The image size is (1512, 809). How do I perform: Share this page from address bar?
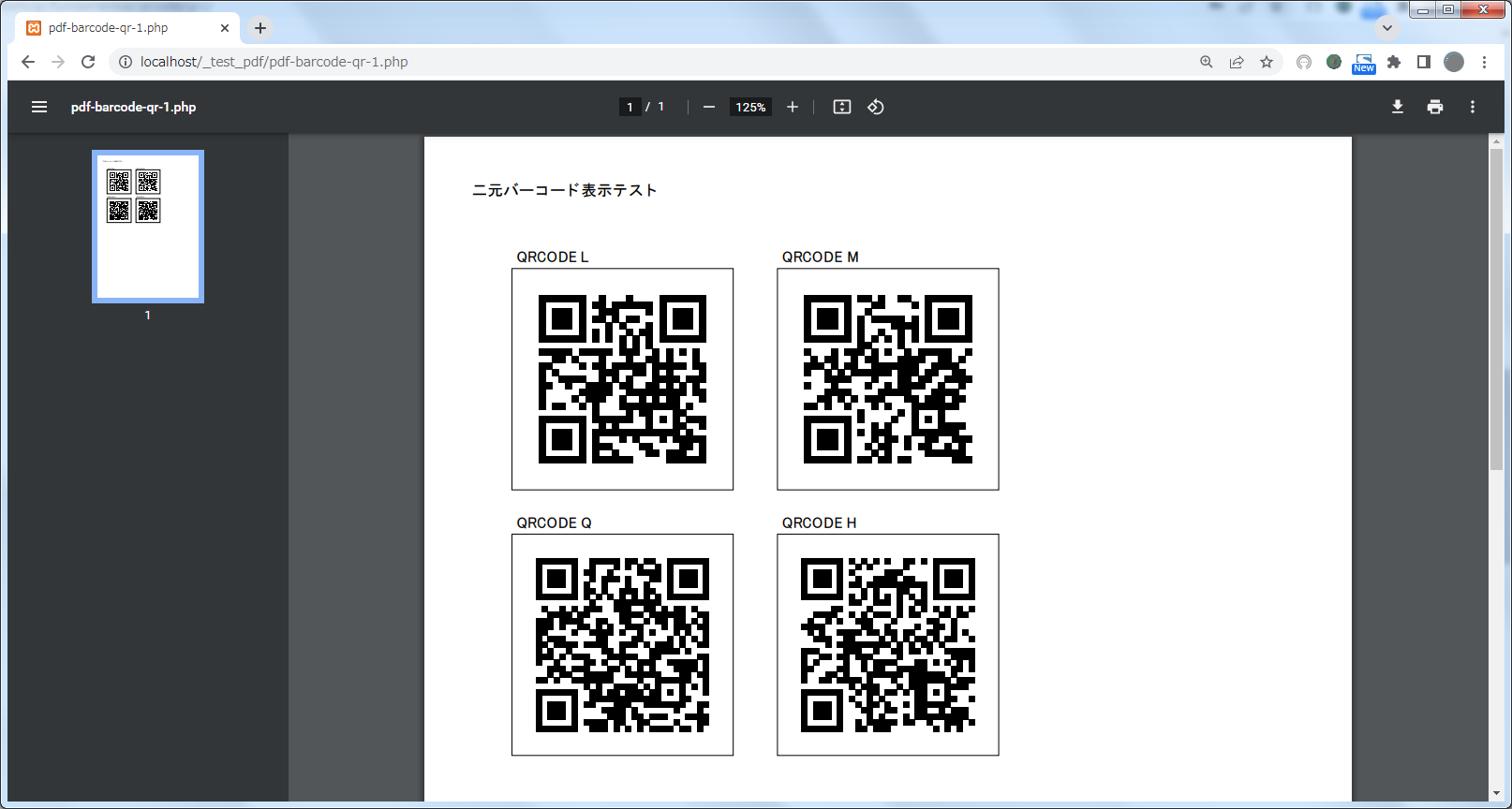pos(1237,62)
